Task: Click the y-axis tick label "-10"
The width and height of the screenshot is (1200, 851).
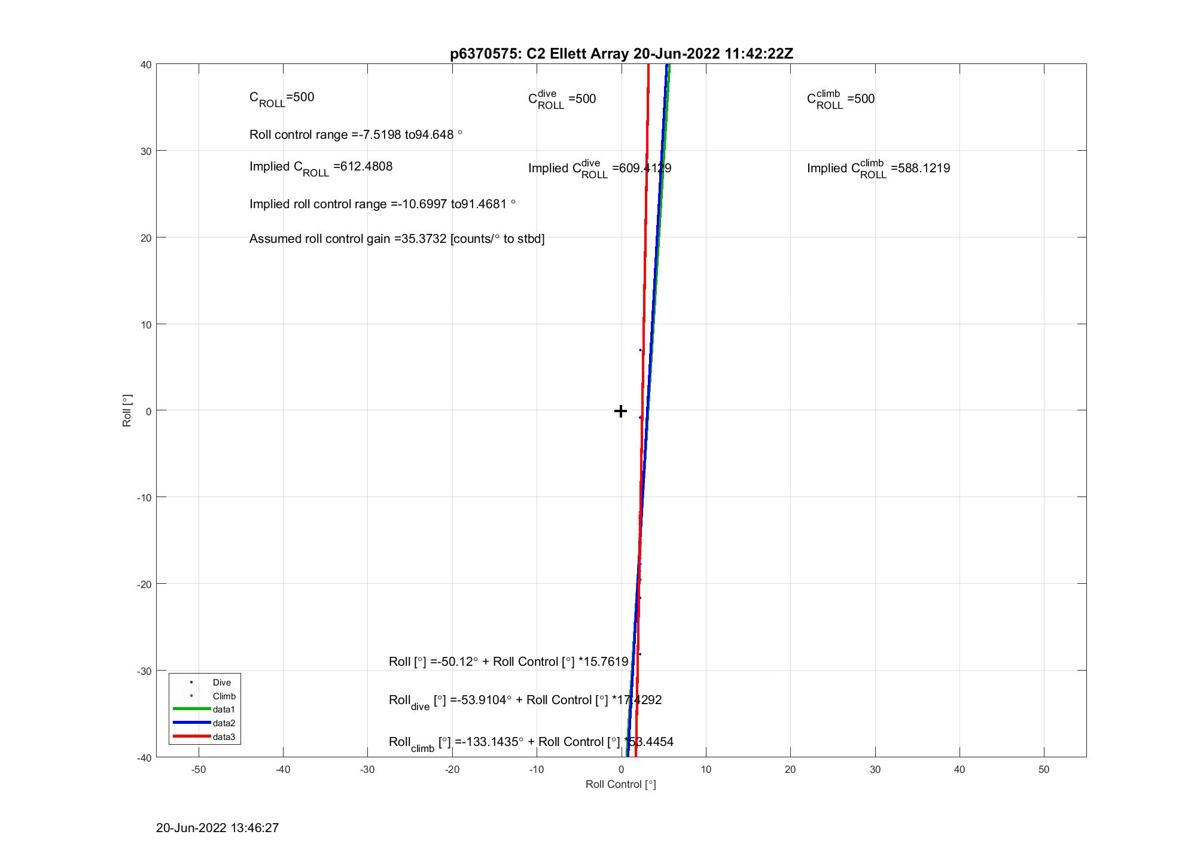Action: tap(144, 497)
